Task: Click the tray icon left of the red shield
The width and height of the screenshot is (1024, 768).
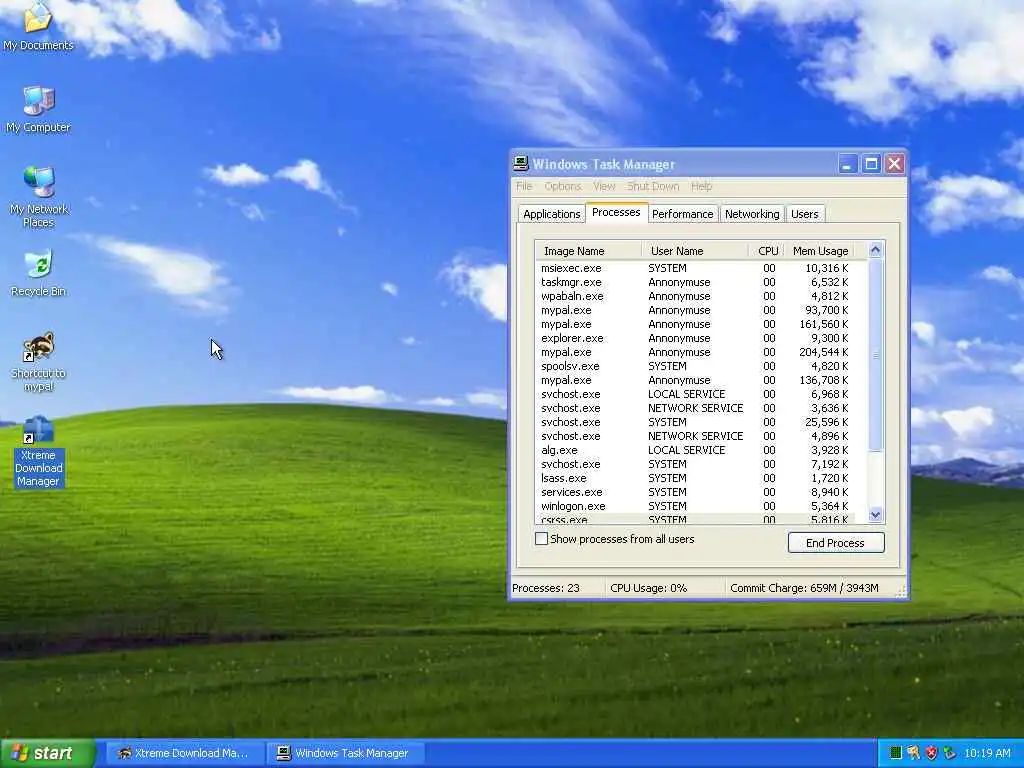Action: 914,753
